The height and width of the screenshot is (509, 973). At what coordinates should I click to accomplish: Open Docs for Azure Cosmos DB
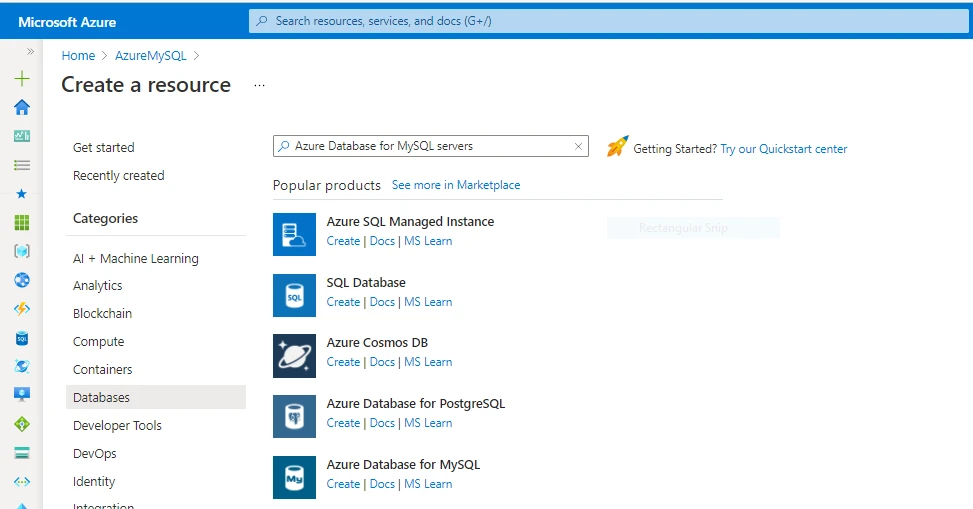[x=382, y=363]
